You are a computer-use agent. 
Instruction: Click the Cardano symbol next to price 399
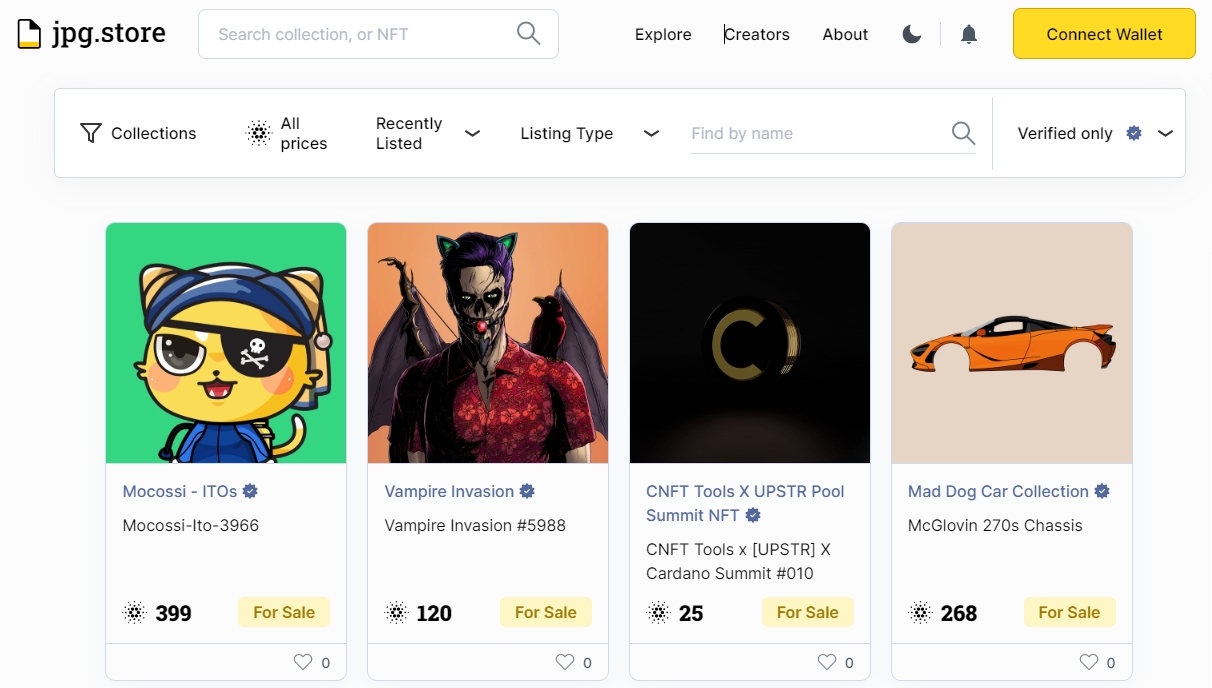tap(132, 612)
